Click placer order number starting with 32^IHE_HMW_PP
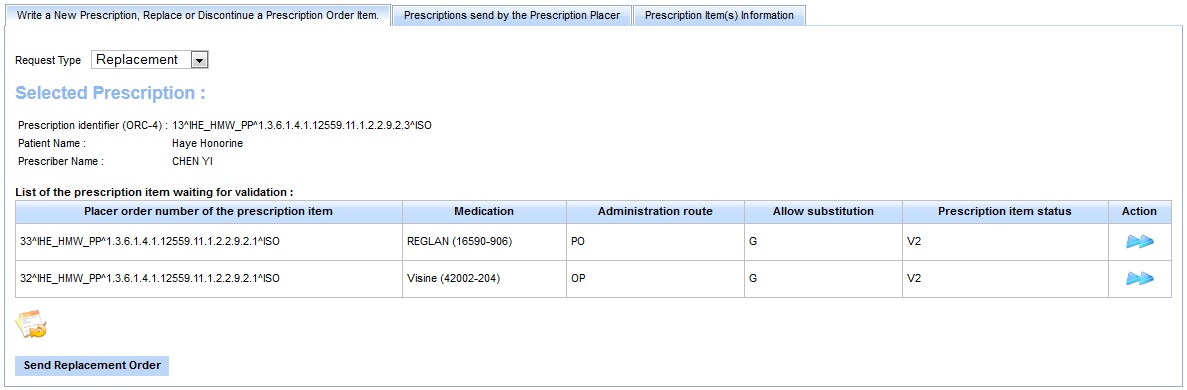Screen dimensions: 1187x390 pyautogui.click(x=150, y=279)
